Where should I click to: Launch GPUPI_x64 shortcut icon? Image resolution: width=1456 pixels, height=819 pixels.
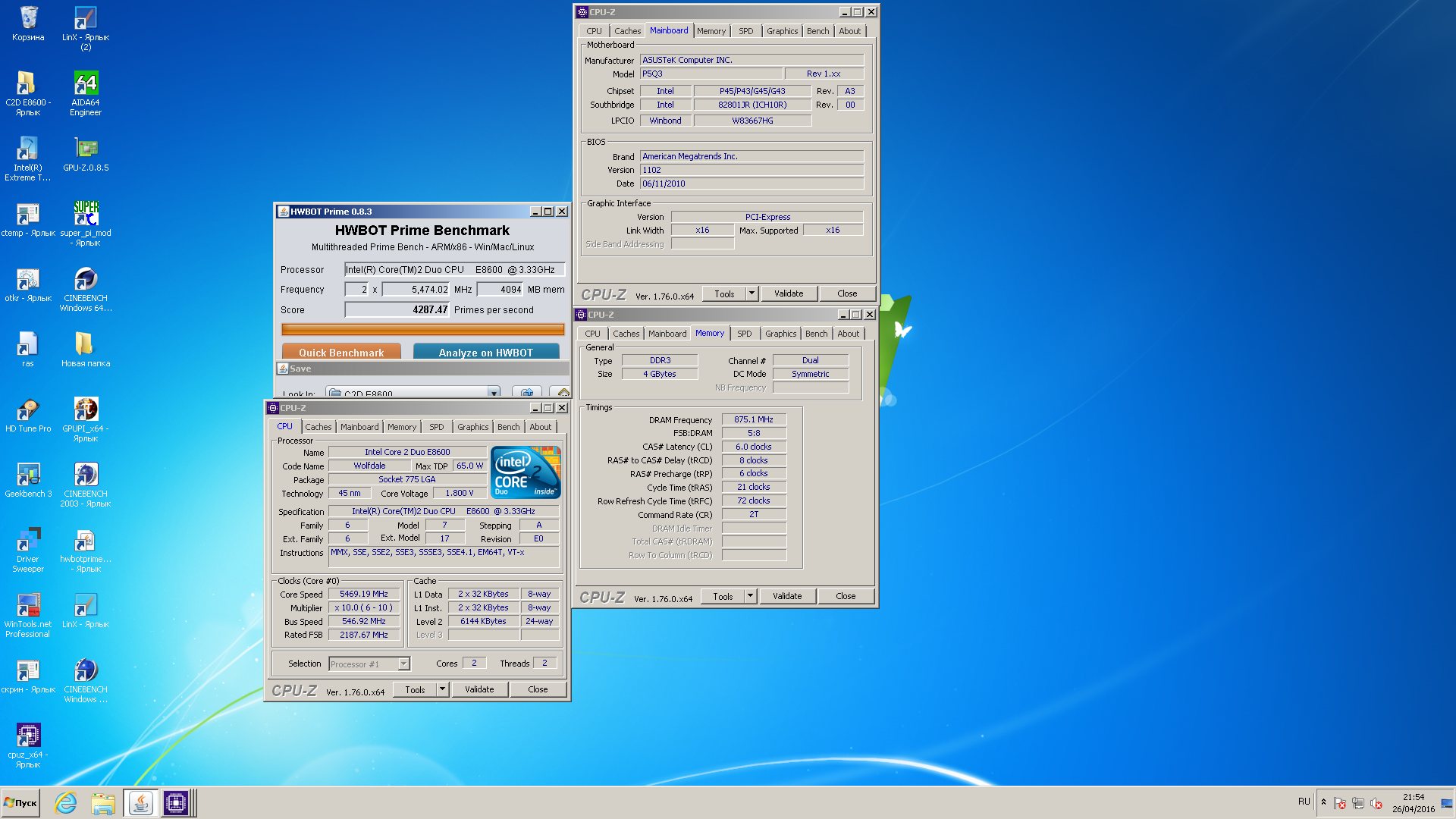tap(86, 419)
